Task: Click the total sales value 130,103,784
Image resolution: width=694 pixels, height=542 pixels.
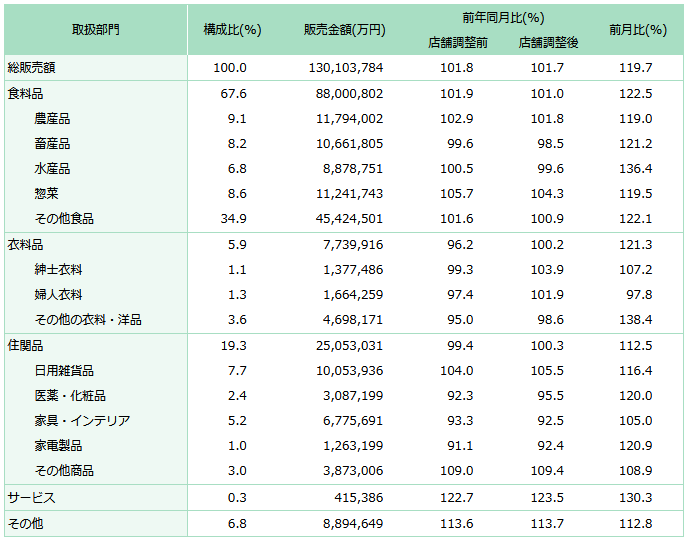Action: pyautogui.click(x=343, y=68)
